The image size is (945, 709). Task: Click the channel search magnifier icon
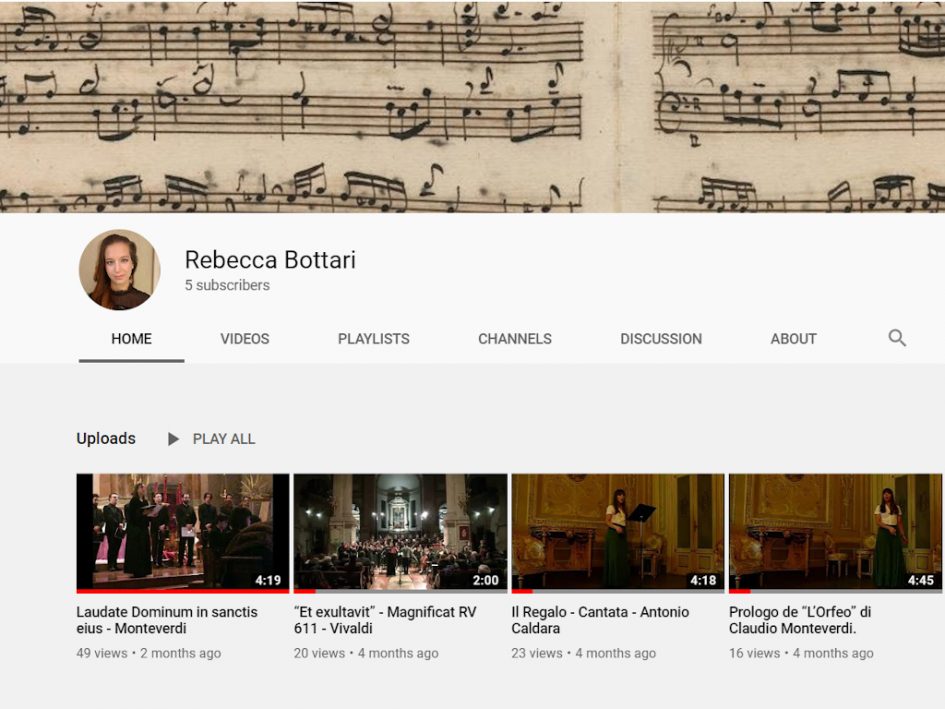(897, 338)
